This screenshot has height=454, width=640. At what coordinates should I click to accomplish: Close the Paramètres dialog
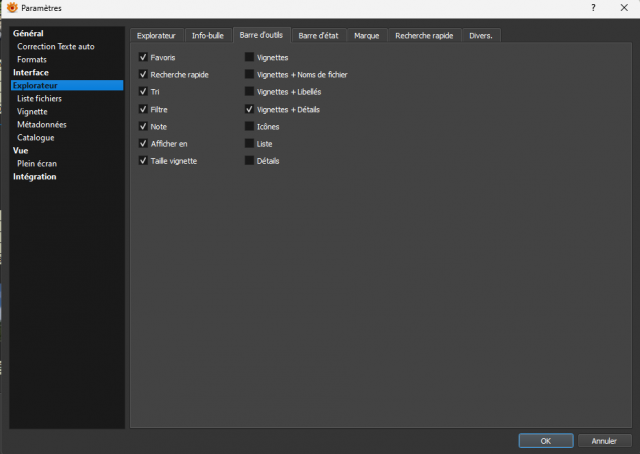coord(624,8)
